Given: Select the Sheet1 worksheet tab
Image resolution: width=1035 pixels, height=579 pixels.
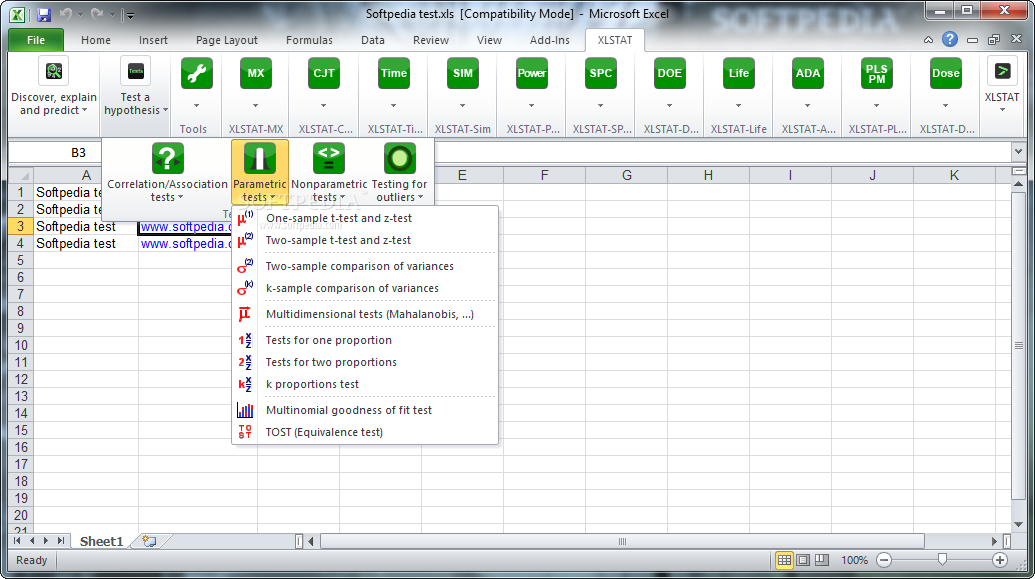Looking at the screenshot, I should pyautogui.click(x=102, y=541).
